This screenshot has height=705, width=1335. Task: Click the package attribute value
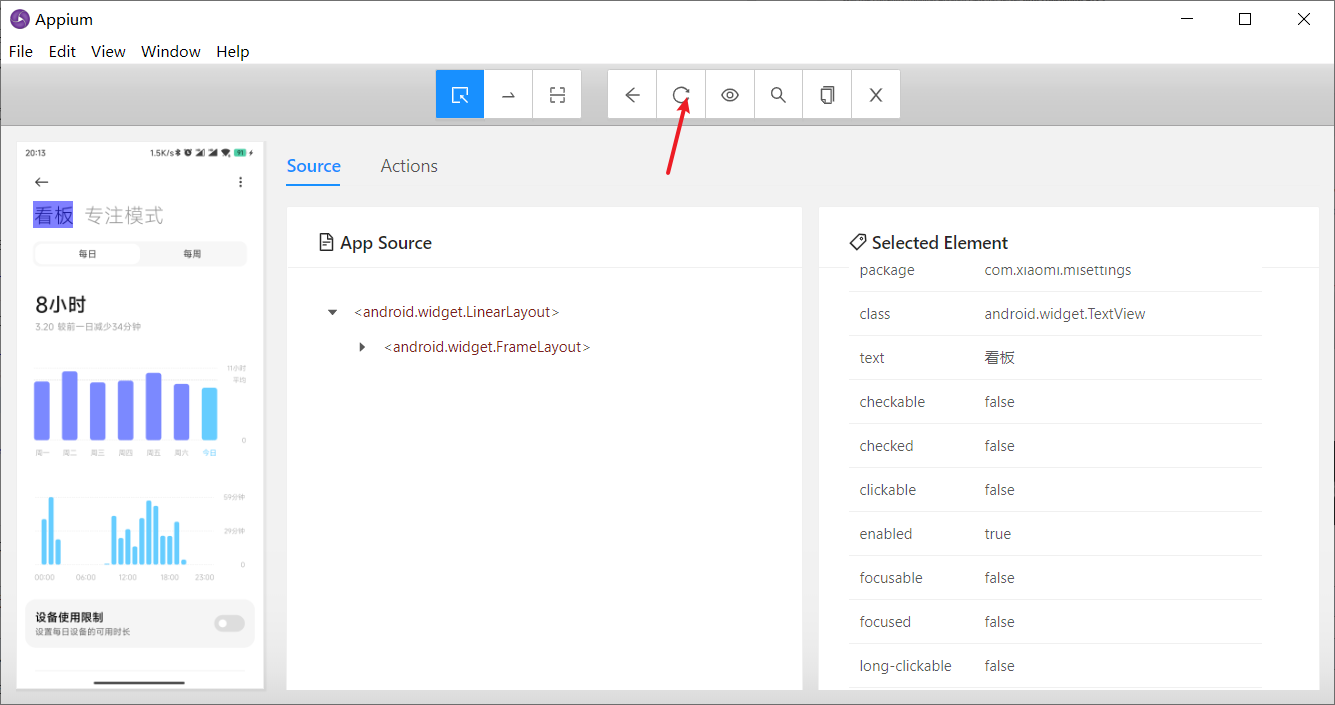[1058, 270]
